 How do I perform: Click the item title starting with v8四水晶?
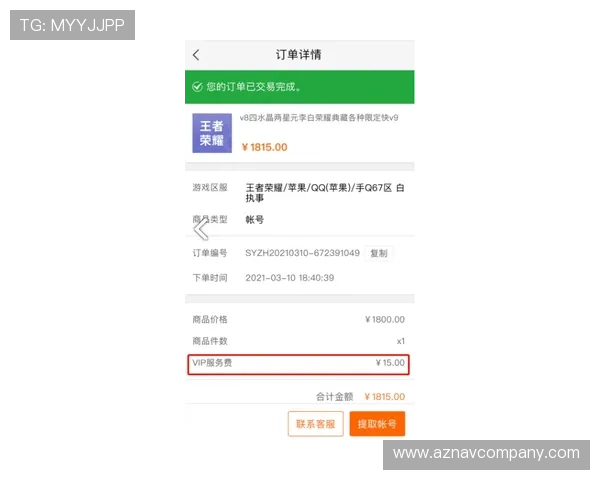pos(319,118)
